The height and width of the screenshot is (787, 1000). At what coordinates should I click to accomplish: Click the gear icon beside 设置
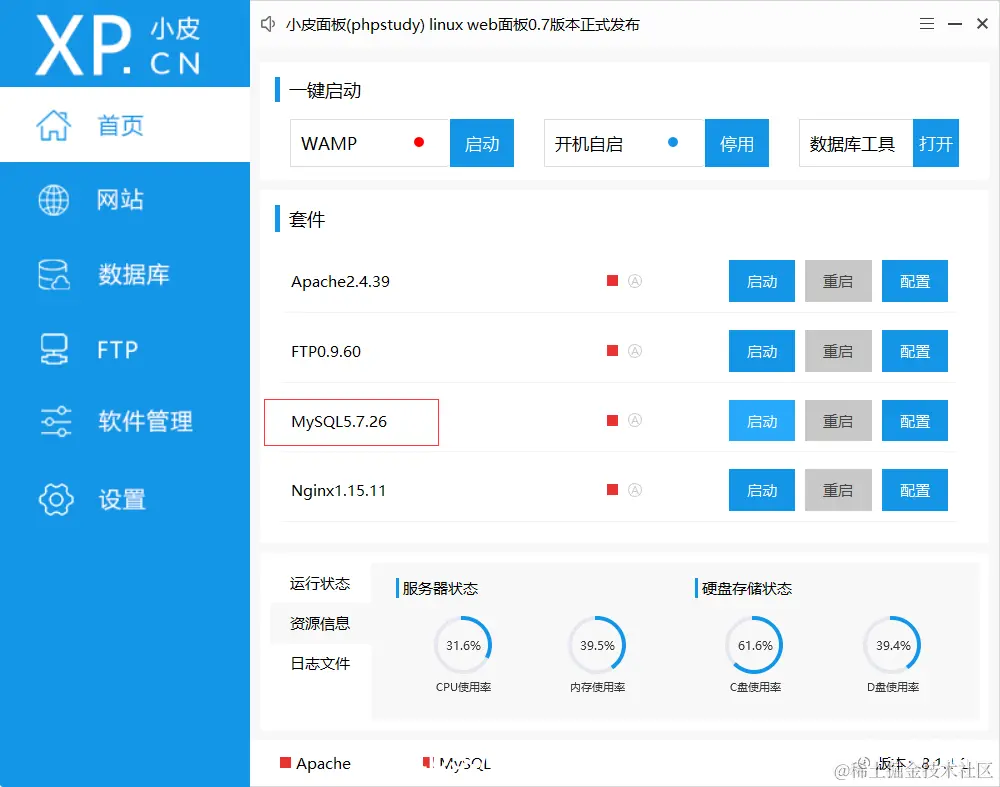click(56, 499)
